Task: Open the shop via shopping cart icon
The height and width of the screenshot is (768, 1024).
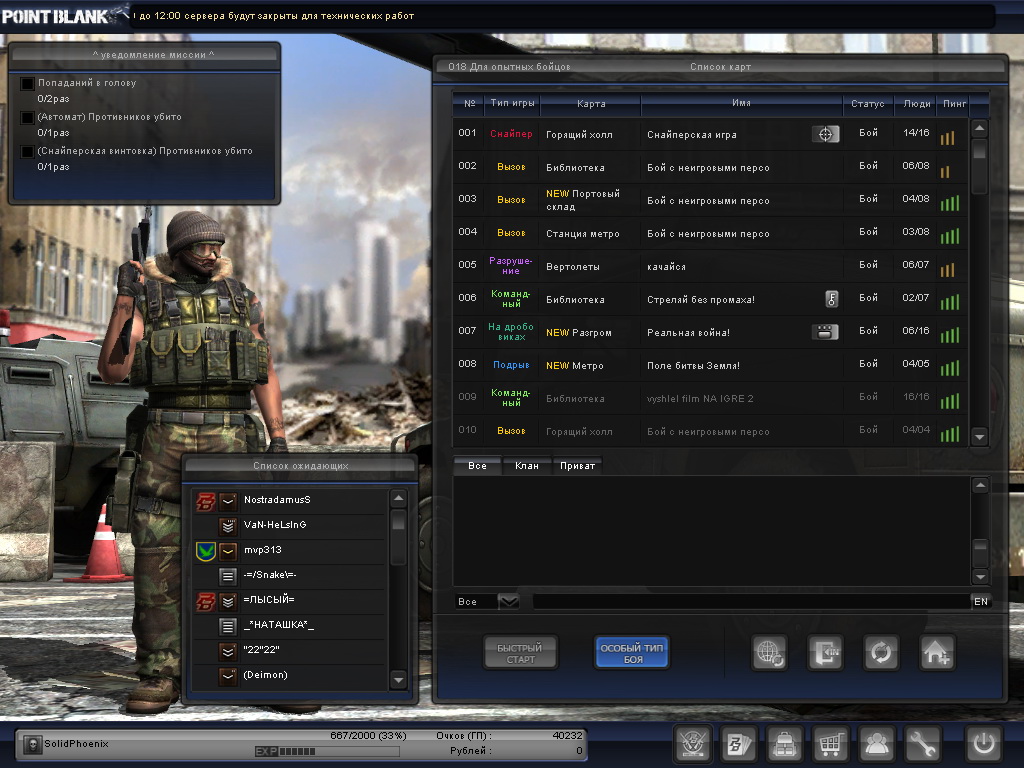Action: point(829,744)
